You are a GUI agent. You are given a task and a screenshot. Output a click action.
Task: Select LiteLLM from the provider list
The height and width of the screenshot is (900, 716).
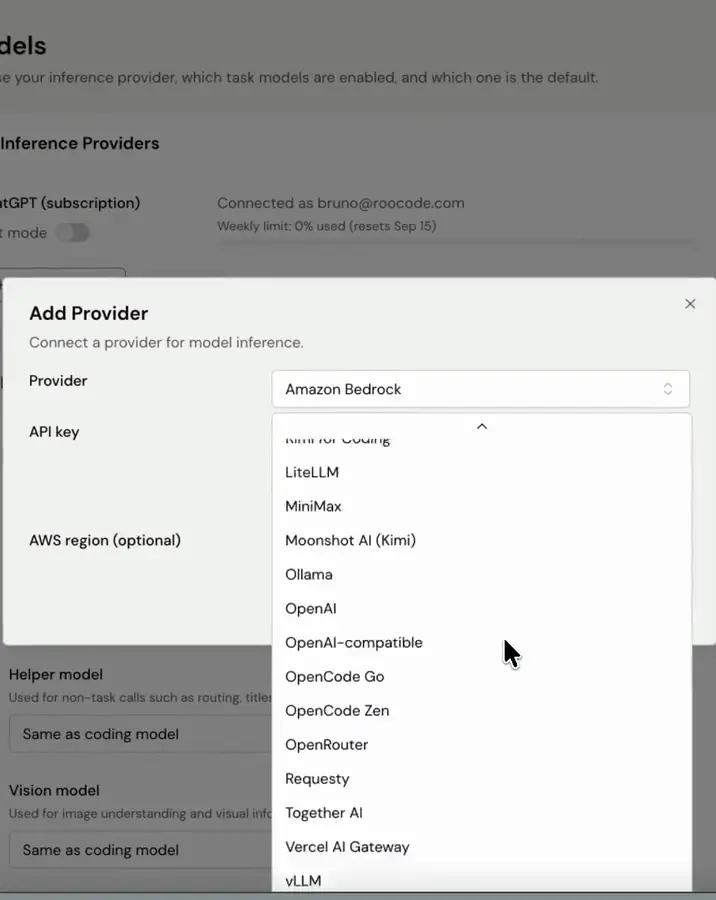point(482,472)
